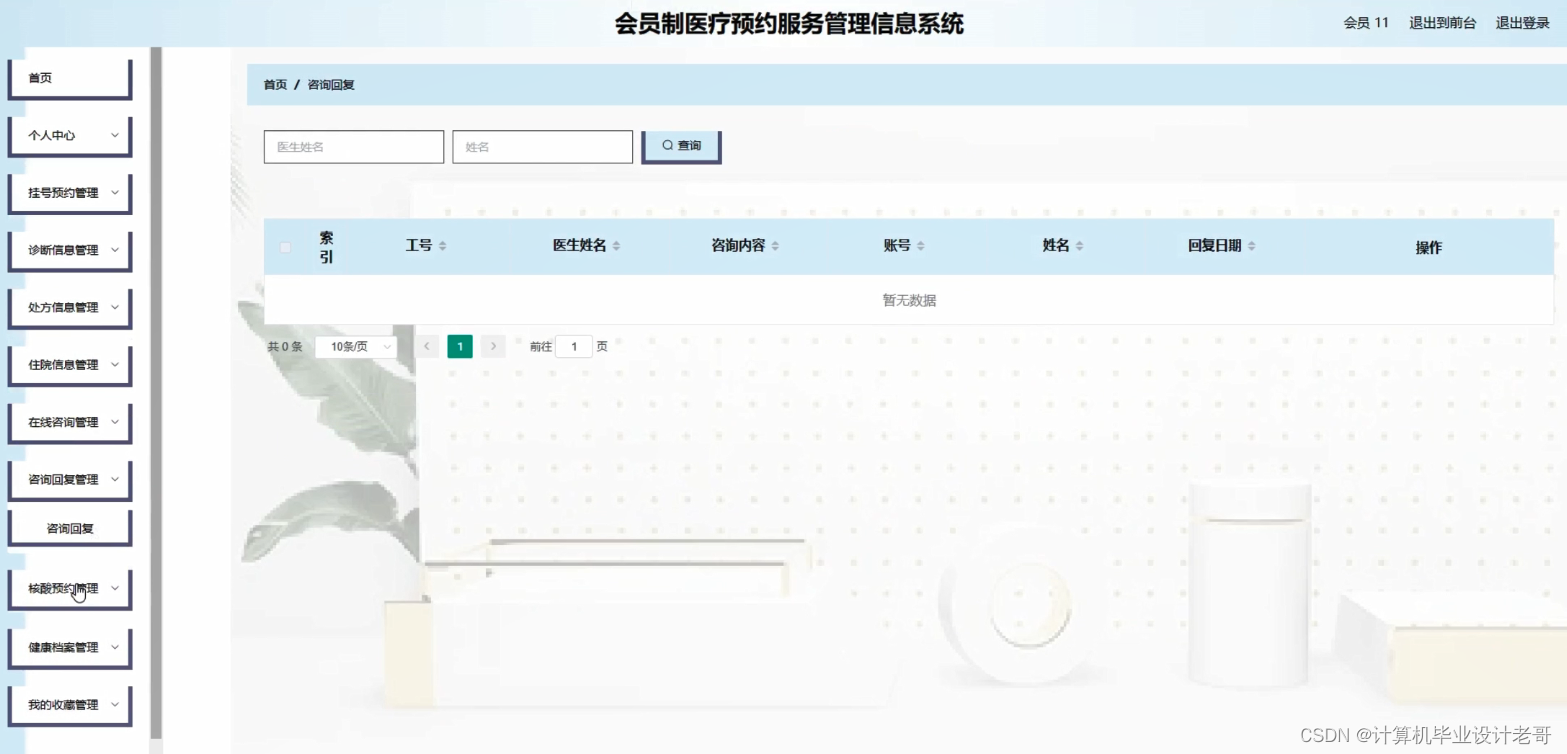
Task: Sort by 医生姓名 column arrows
Action: (x=616, y=246)
